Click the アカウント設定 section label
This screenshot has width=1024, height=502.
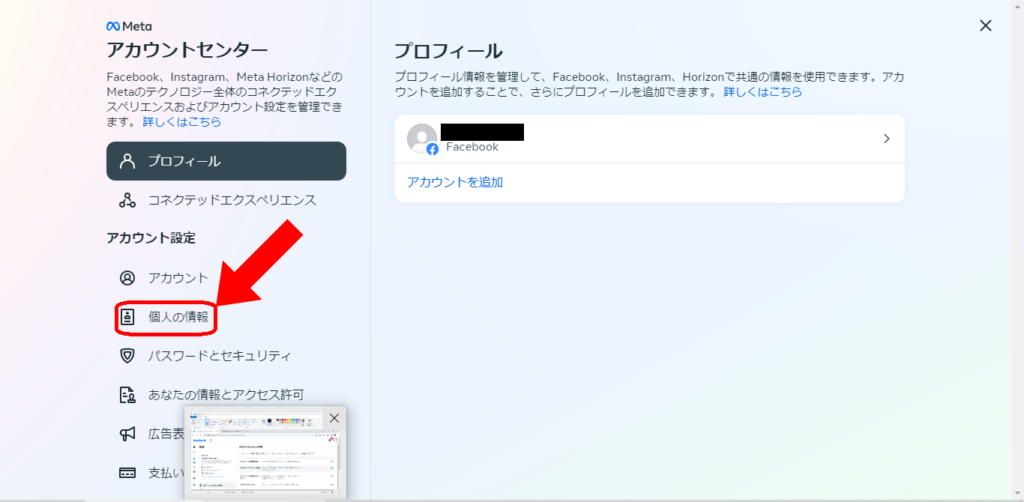[x=151, y=238]
